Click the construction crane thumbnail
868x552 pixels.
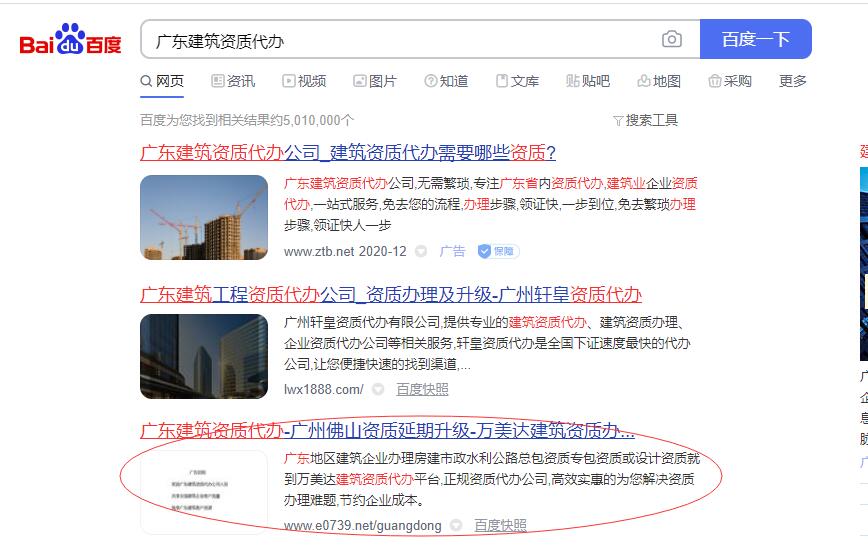pyautogui.click(x=204, y=218)
